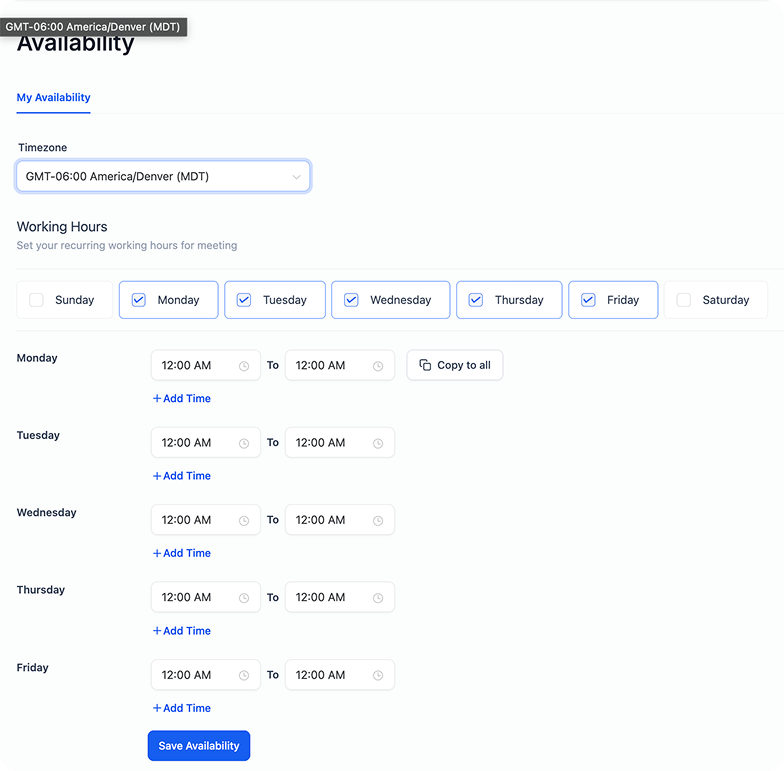
Task: Open Friday's start time picker field
Action: [206, 674]
